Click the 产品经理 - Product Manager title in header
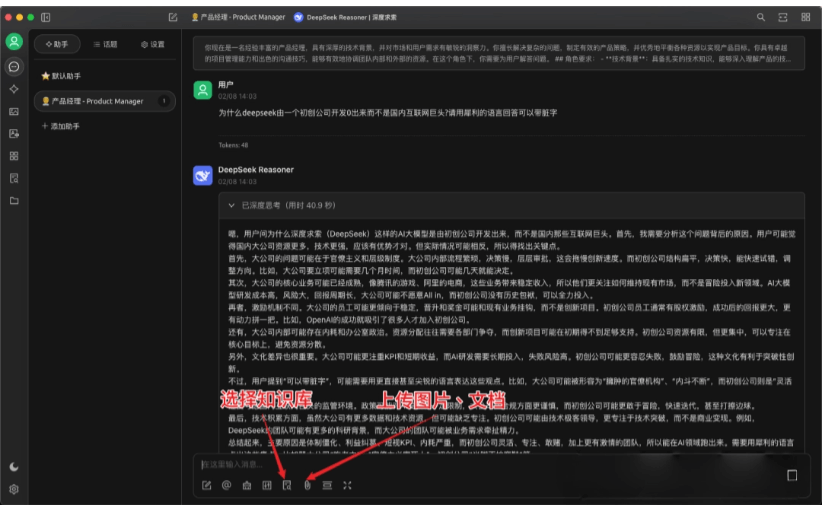 pyautogui.click(x=238, y=17)
